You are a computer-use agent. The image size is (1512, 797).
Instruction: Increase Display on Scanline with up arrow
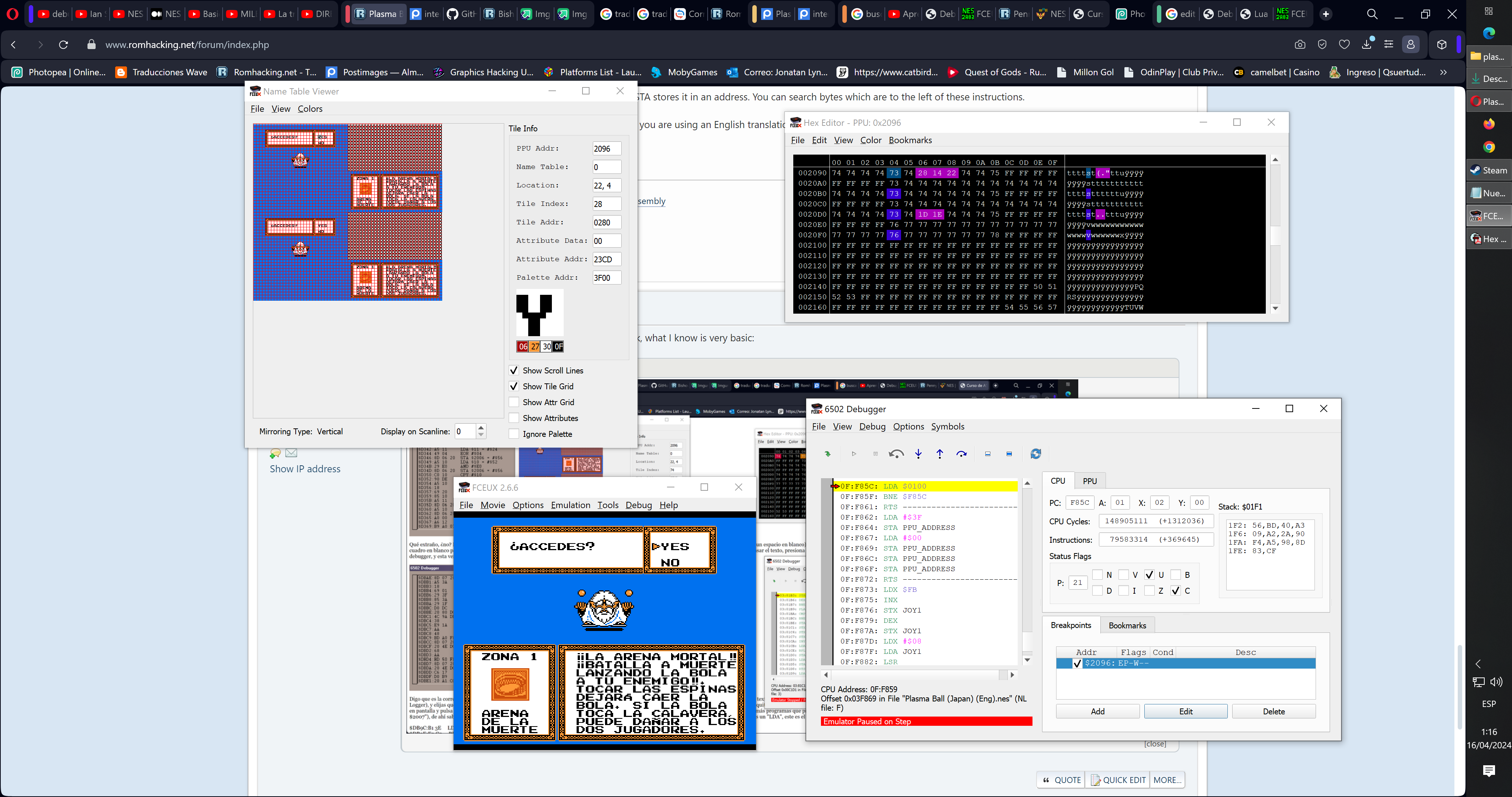click(x=481, y=427)
